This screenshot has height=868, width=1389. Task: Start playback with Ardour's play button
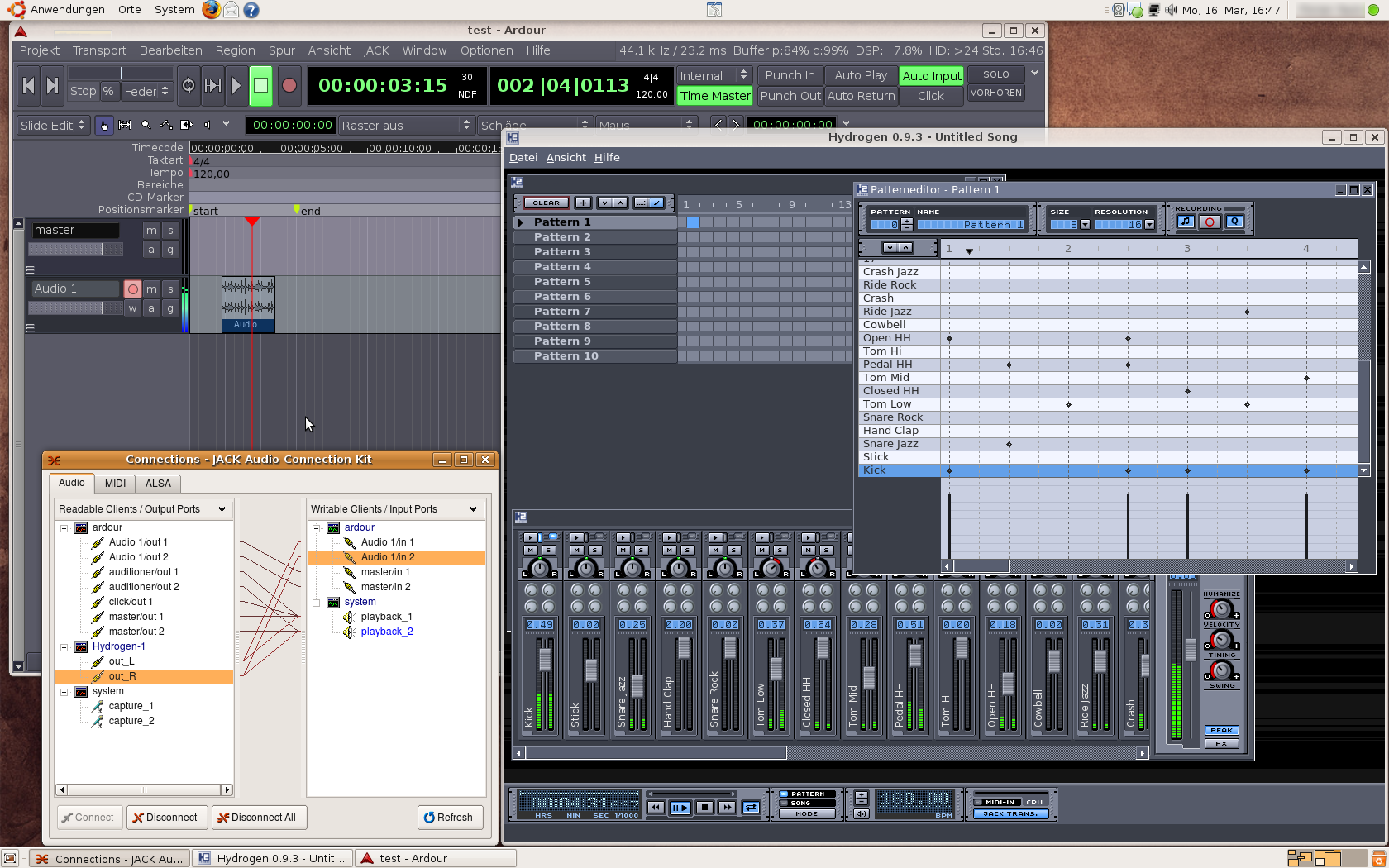pyautogui.click(x=236, y=85)
